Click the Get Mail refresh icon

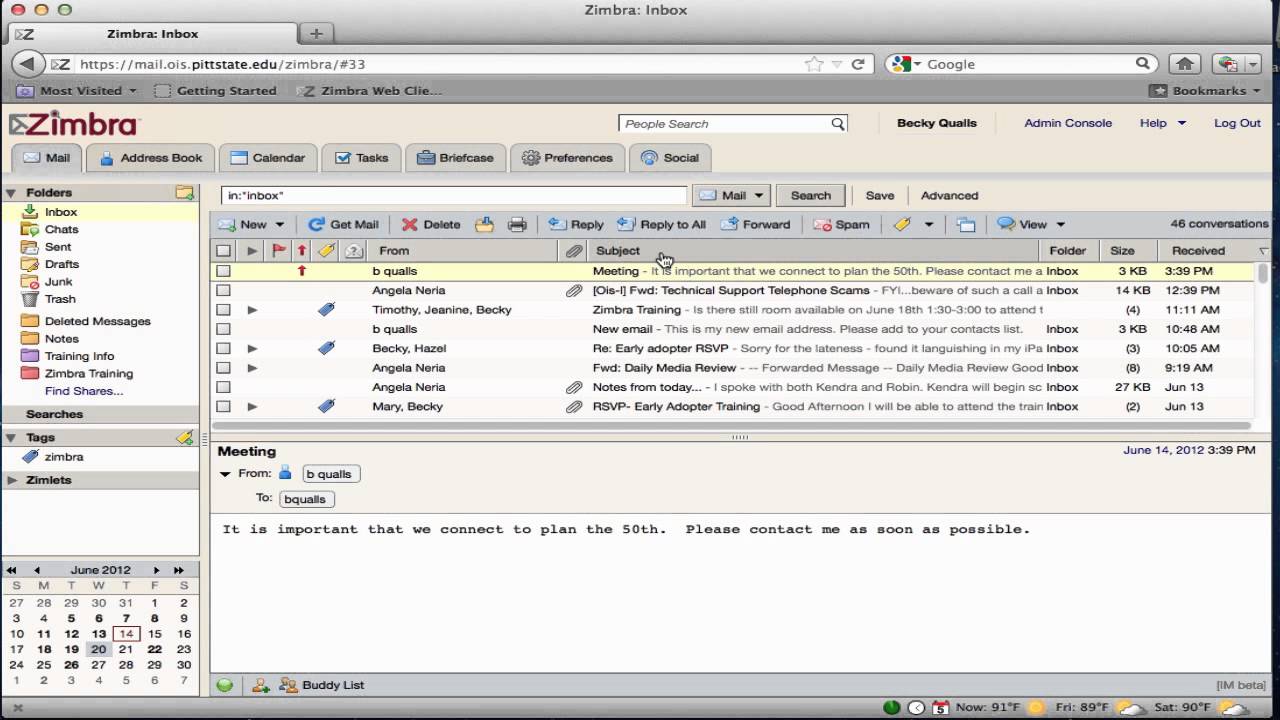[x=316, y=225]
